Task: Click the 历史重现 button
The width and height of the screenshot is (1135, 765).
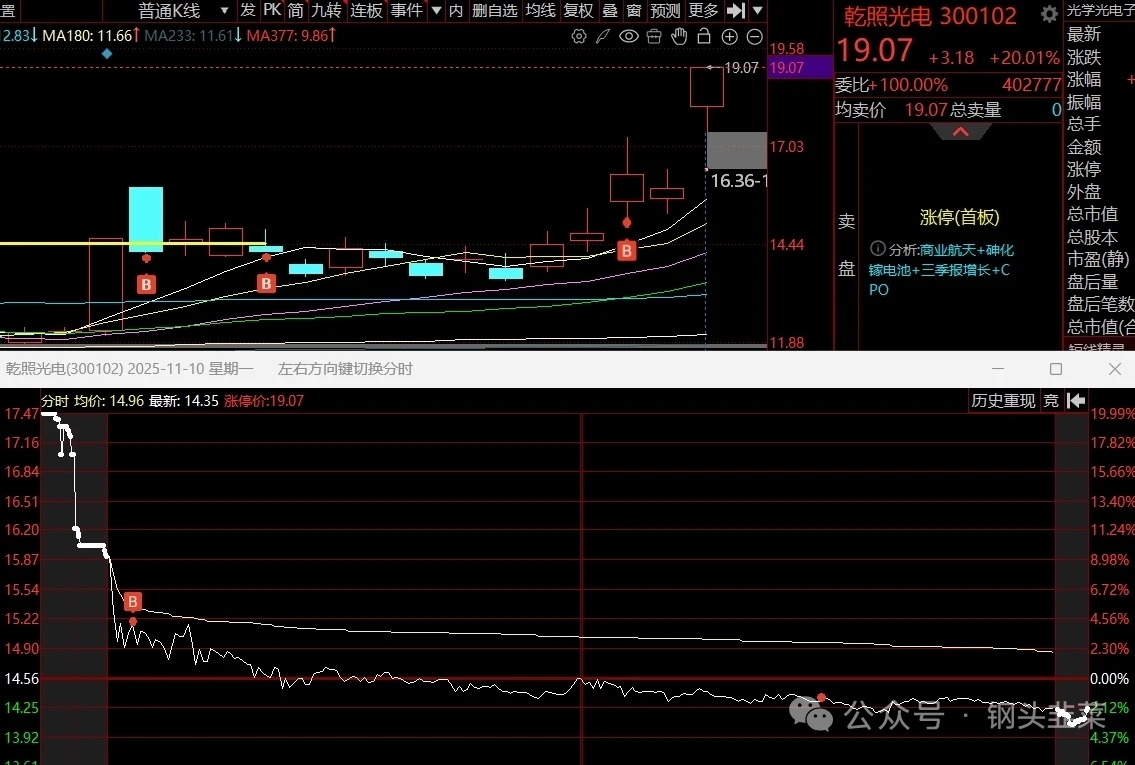Action: 1003,400
